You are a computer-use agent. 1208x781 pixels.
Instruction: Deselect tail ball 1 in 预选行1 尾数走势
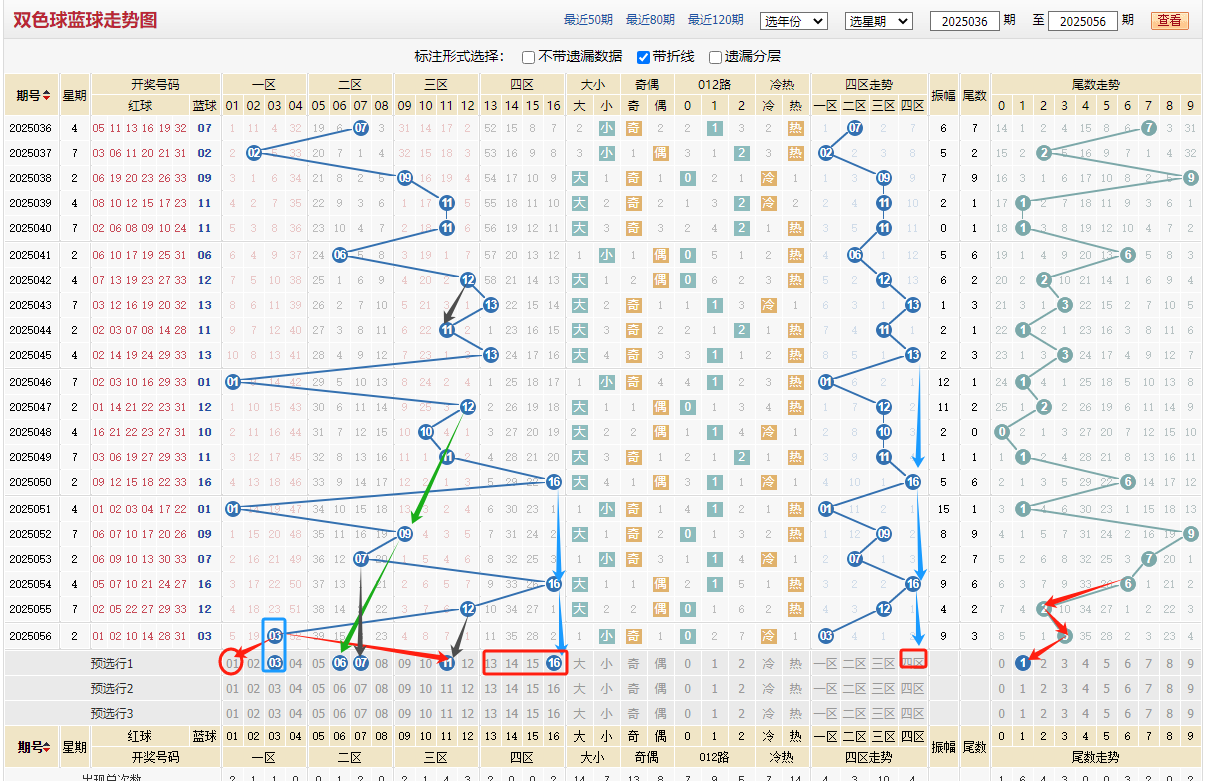(x=1023, y=663)
